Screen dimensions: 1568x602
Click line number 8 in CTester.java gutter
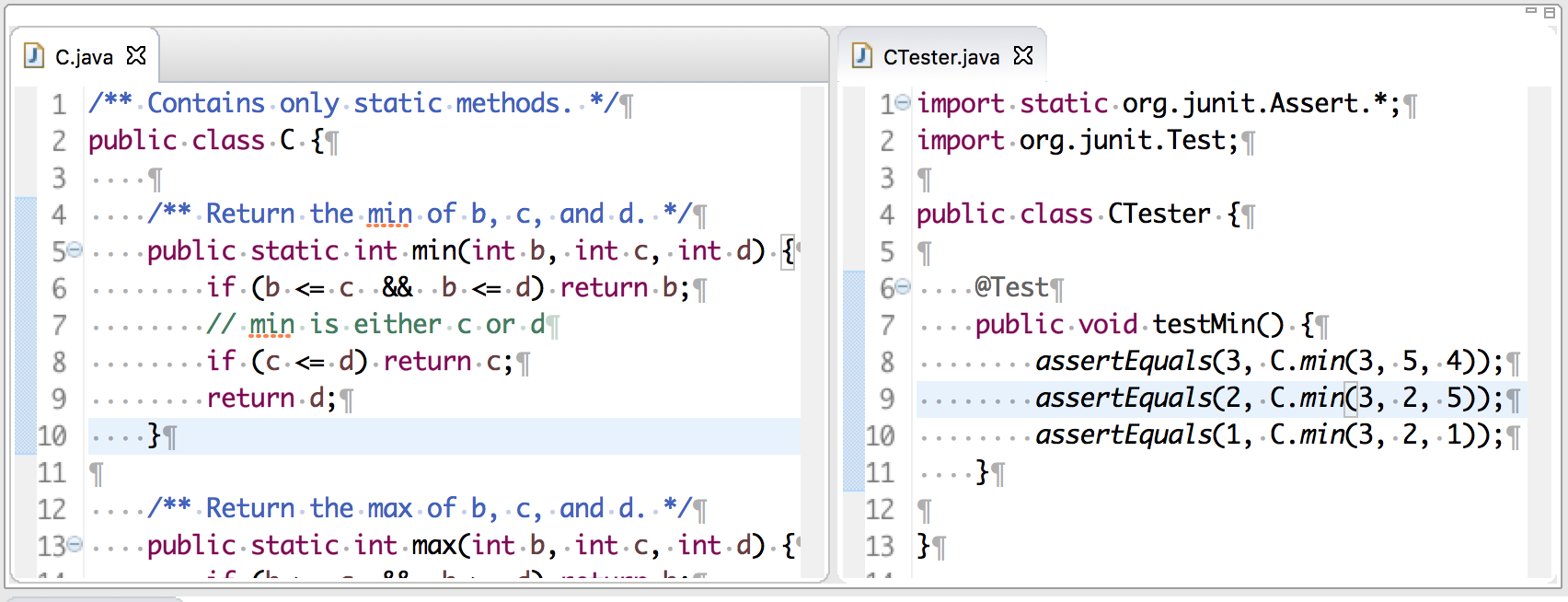(886, 362)
